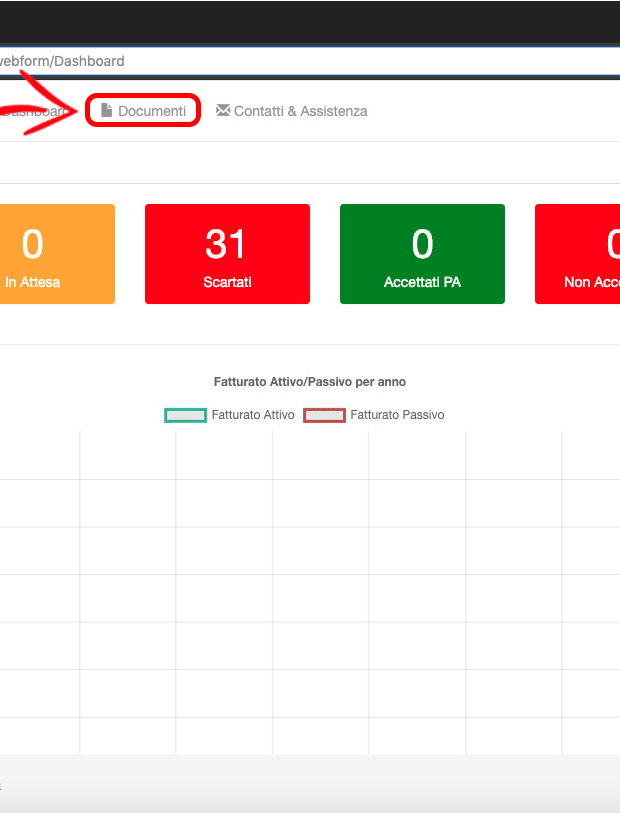
Task: Click the red Fatturato Passivo legend swatch
Action: coord(324,415)
